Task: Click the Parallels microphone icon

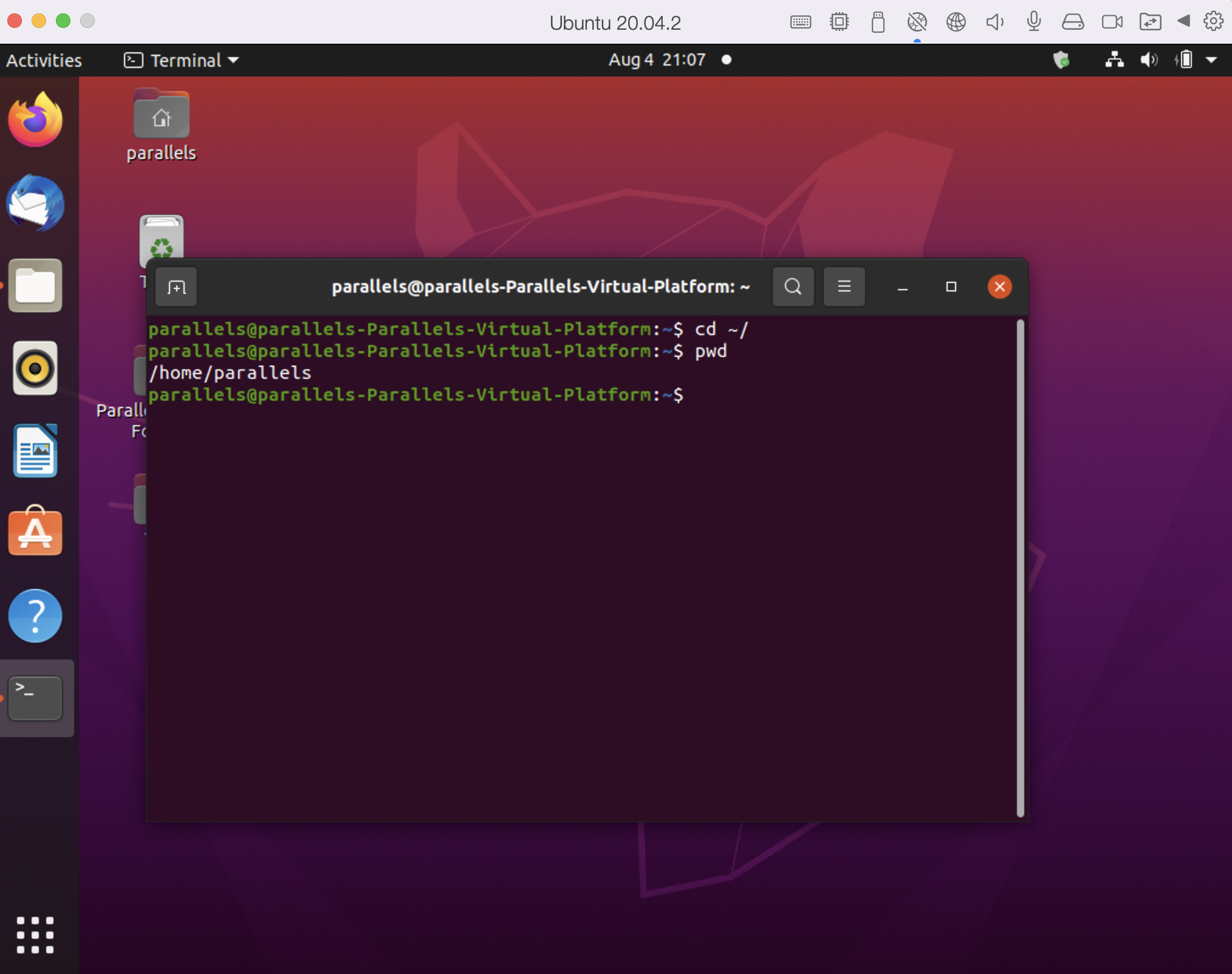Action: [1033, 22]
